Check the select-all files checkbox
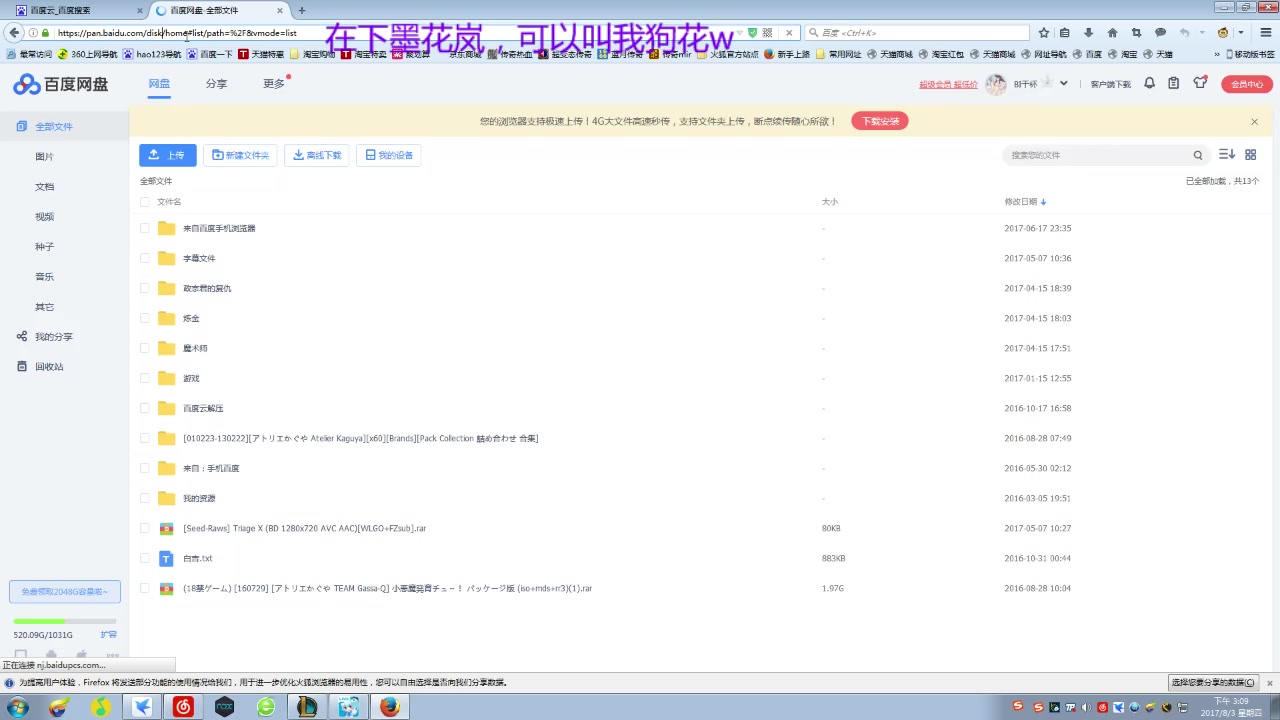1280x720 pixels. click(145, 201)
